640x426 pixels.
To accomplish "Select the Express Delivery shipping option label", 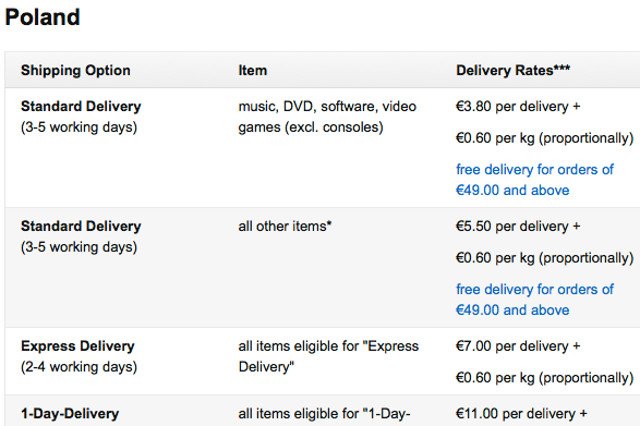I will tap(77, 346).
